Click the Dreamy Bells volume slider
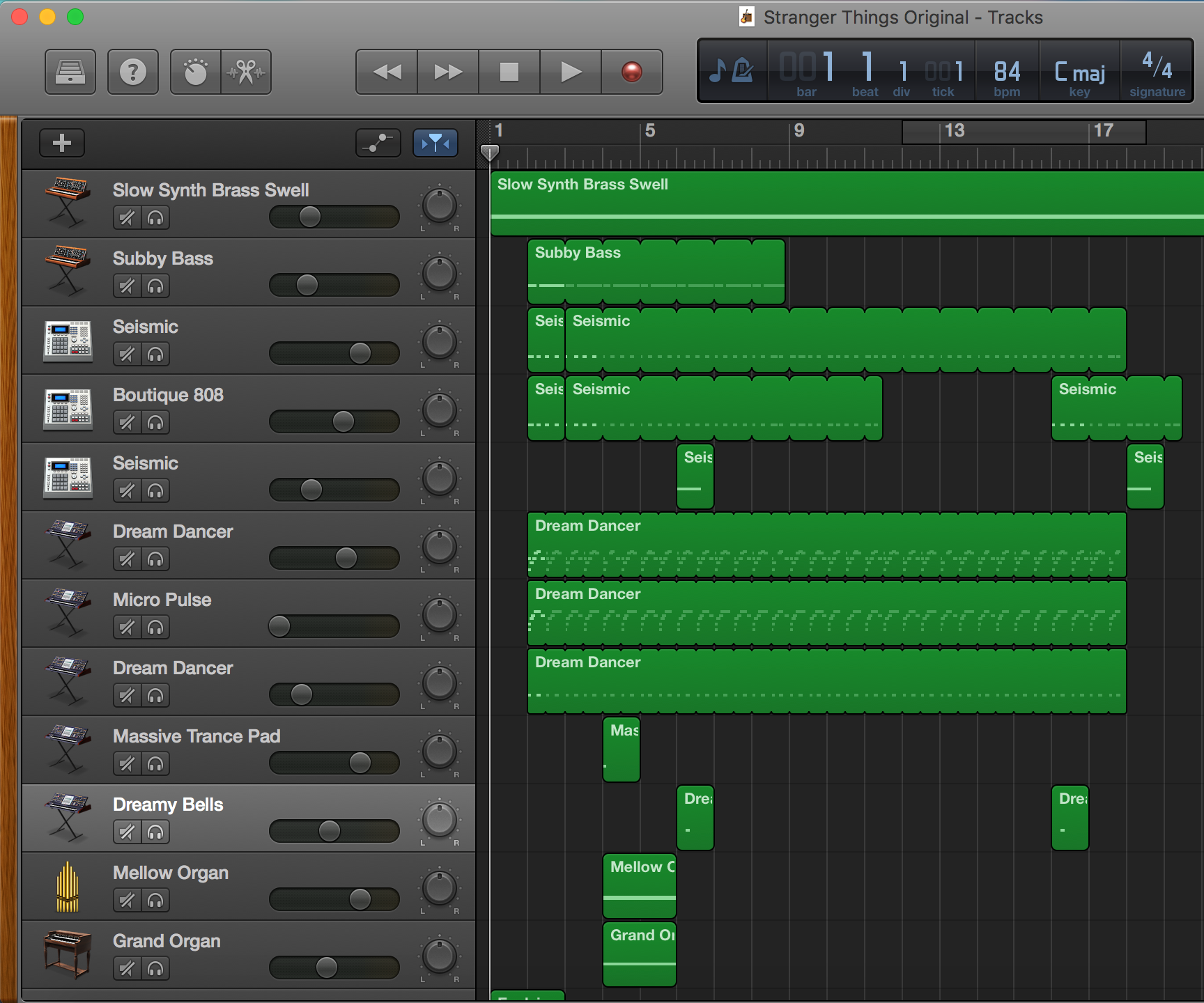The width and height of the screenshot is (1204, 1003). click(334, 831)
